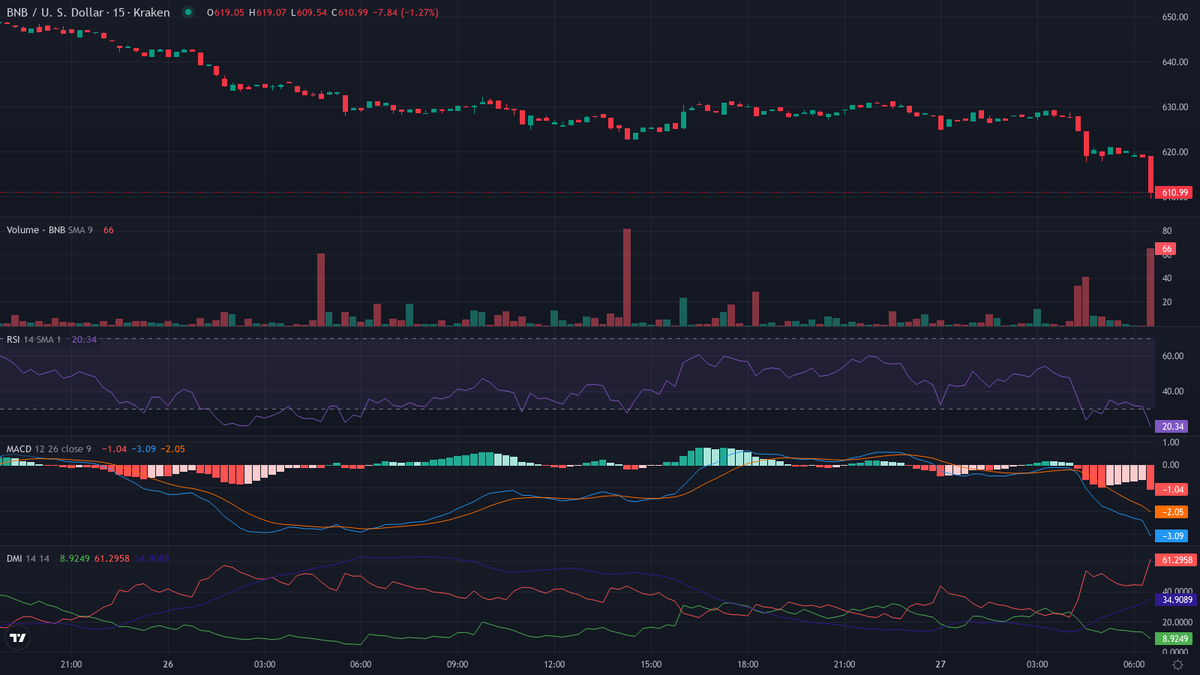1200x675 pixels.
Task: Open chart settings gear icon
Action: tap(1177, 664)
